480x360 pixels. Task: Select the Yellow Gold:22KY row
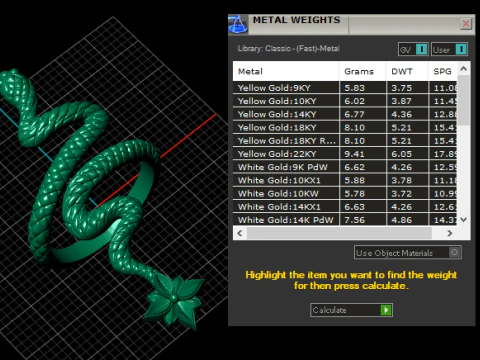[x=345, y=154]
